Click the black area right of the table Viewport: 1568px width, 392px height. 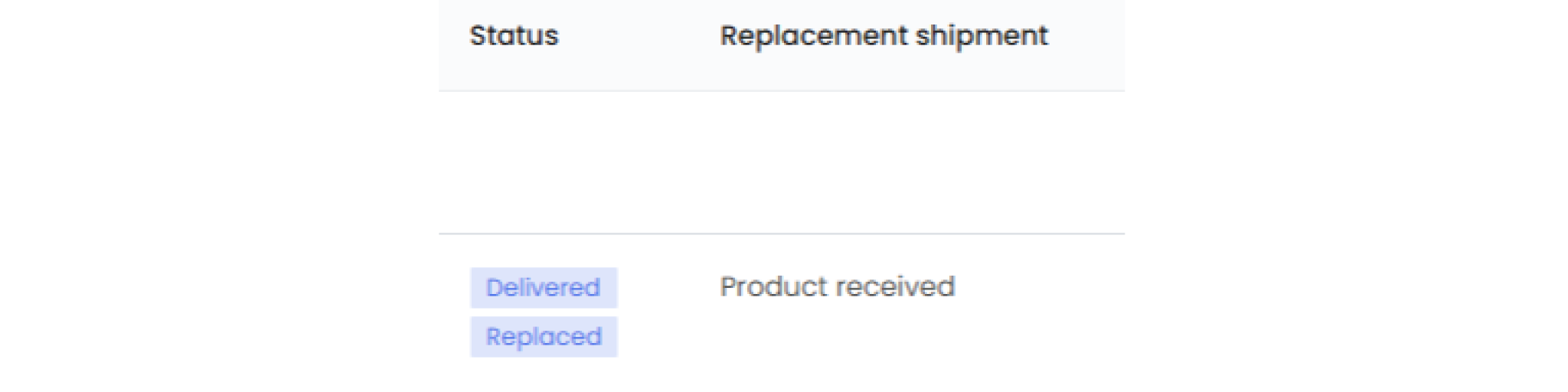(x=1346, y=196)
